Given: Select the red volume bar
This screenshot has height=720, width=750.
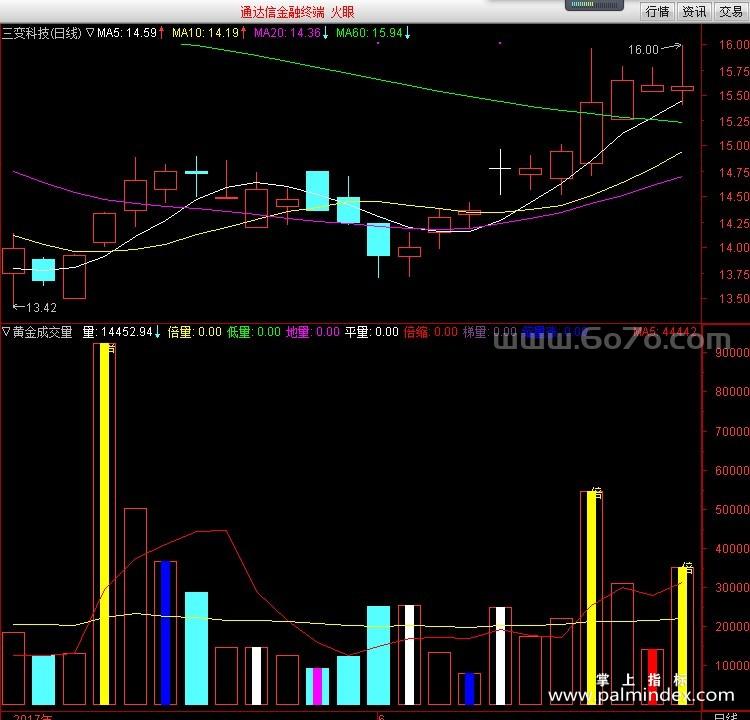Looking at the screenshot, I should (652, 676).
